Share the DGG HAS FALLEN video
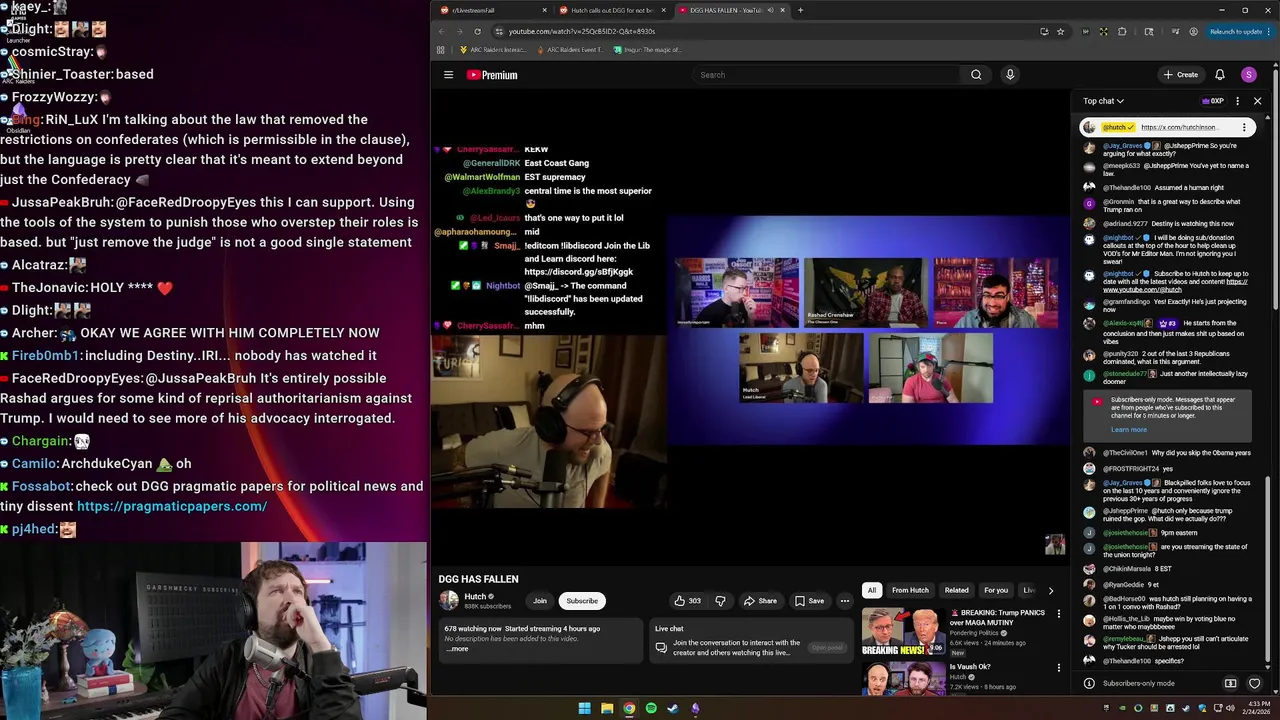This screenshot has height=720, width=1280. pyautogui.click(x=760, y=601)
